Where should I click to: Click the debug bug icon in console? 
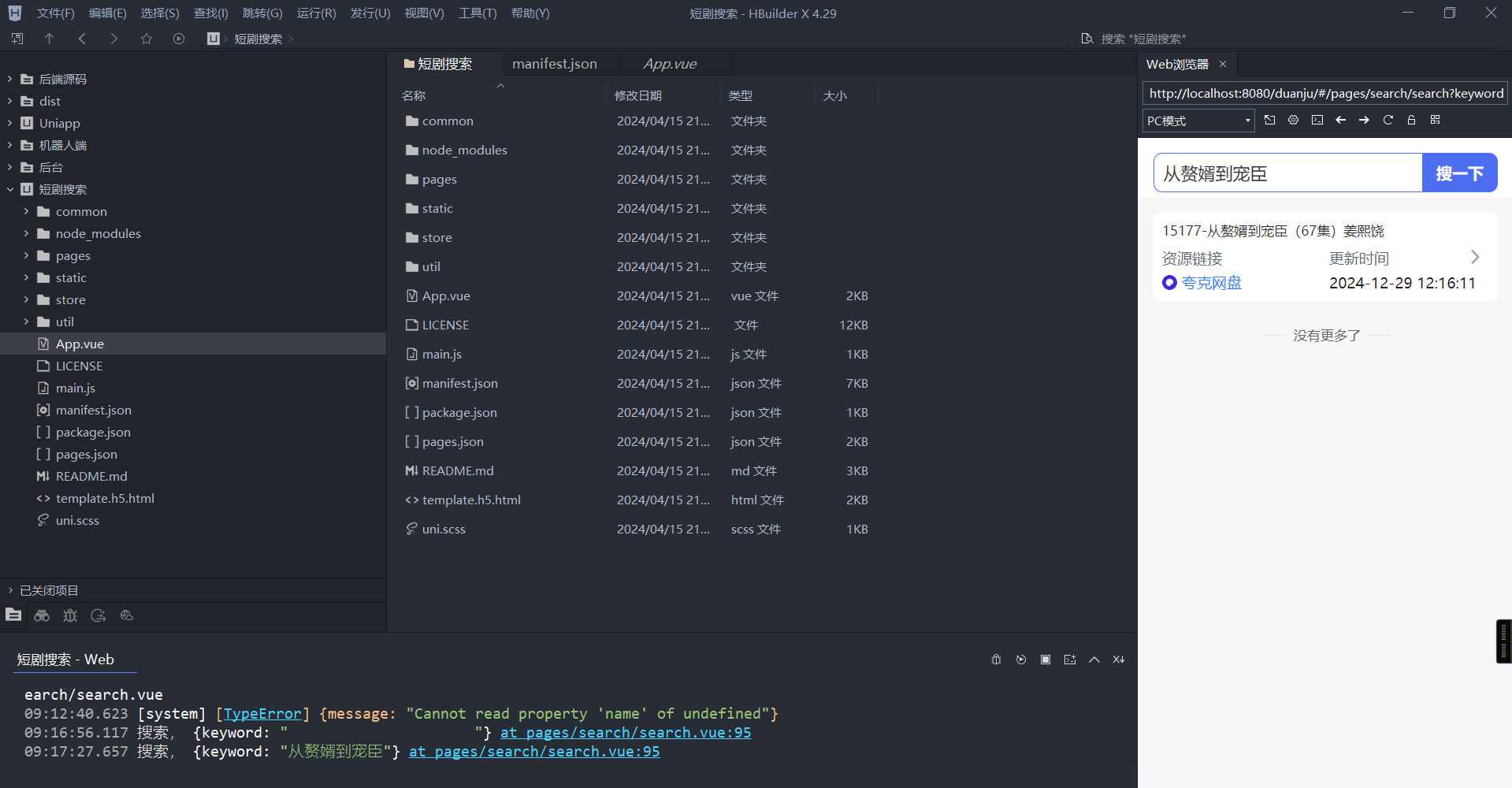click(x=996, y=660)
